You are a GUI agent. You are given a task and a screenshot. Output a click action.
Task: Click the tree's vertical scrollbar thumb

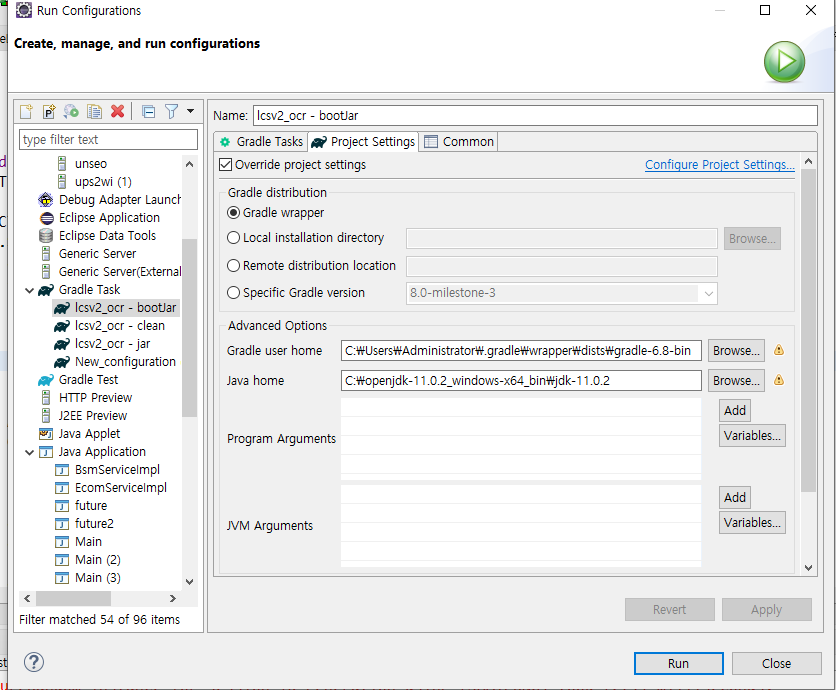[189, 328]
